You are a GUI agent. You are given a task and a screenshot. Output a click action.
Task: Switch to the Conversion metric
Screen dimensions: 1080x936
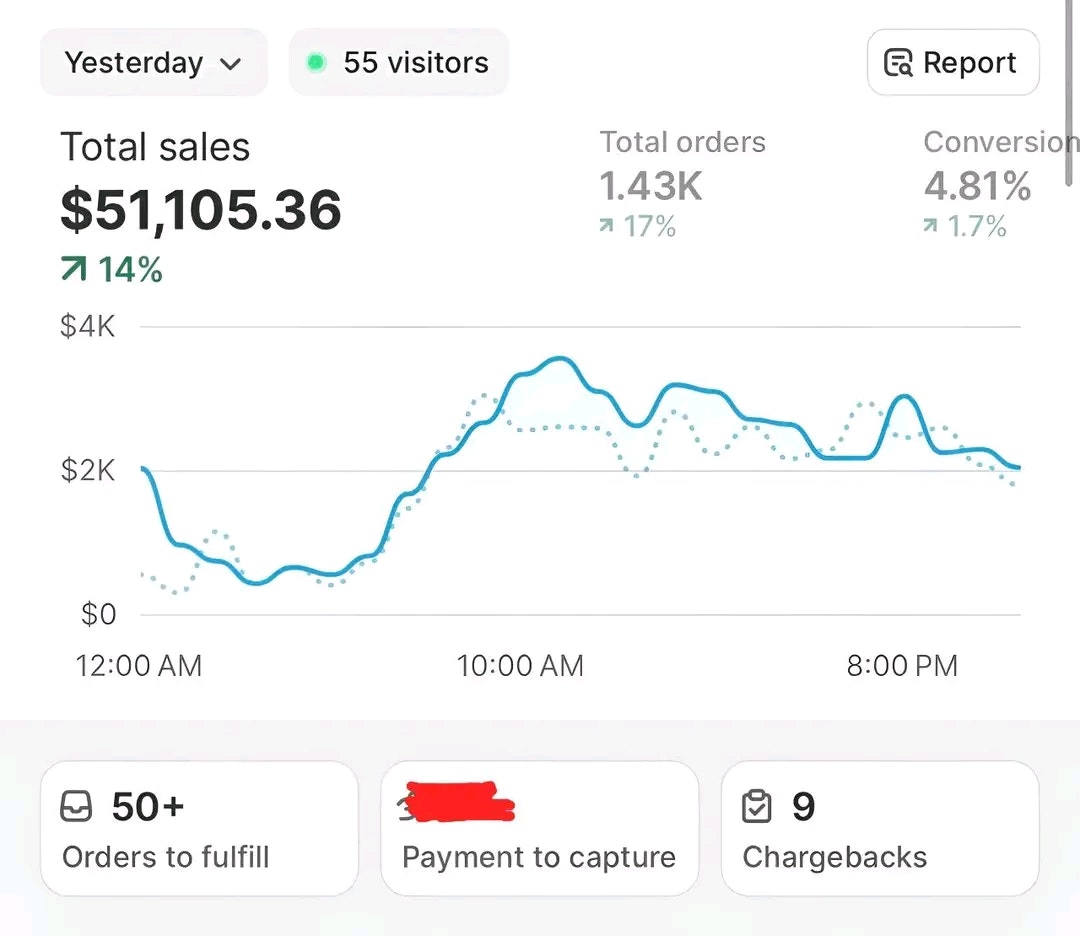click(x=995, y=143)
